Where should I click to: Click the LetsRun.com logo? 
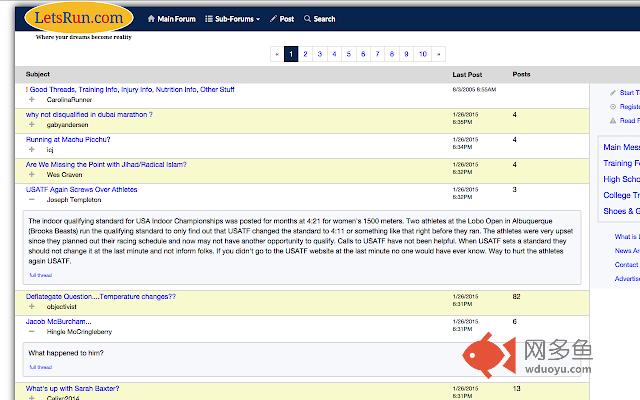click(x=79, y=18)
